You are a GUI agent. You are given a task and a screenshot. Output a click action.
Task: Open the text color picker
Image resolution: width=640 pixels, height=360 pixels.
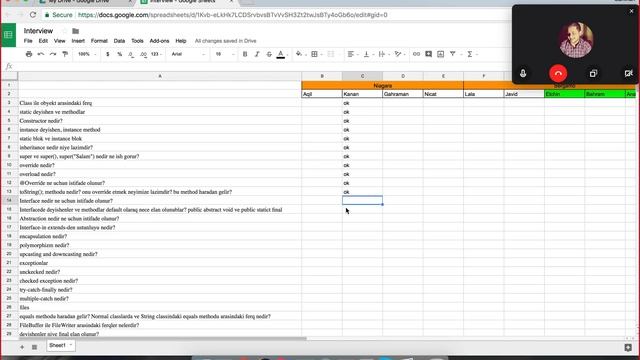tap(281, 54)
